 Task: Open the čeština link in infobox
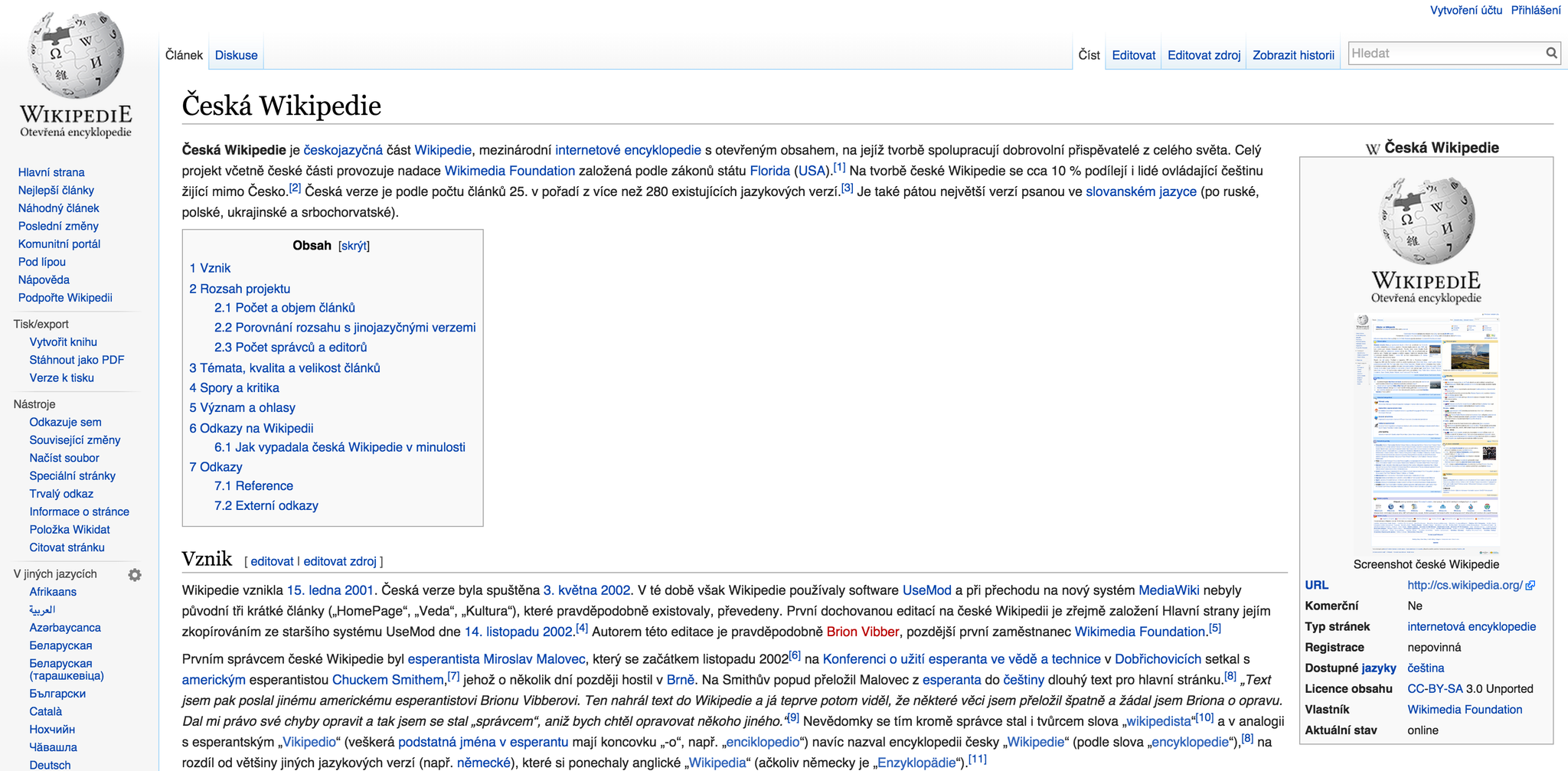point(1426,668)
